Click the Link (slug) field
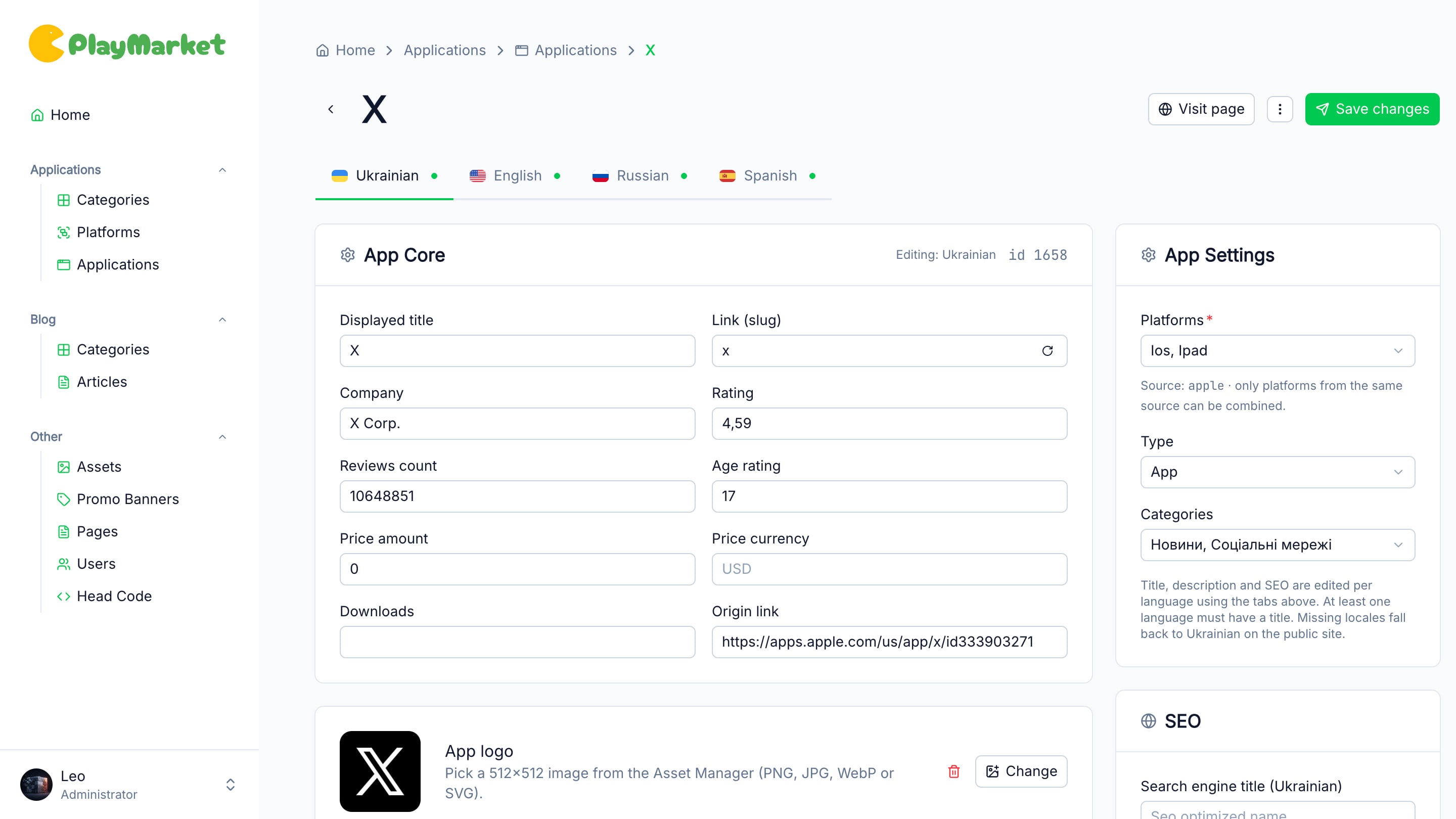Viewport: 1456px width, 819px height. (889, 351)
